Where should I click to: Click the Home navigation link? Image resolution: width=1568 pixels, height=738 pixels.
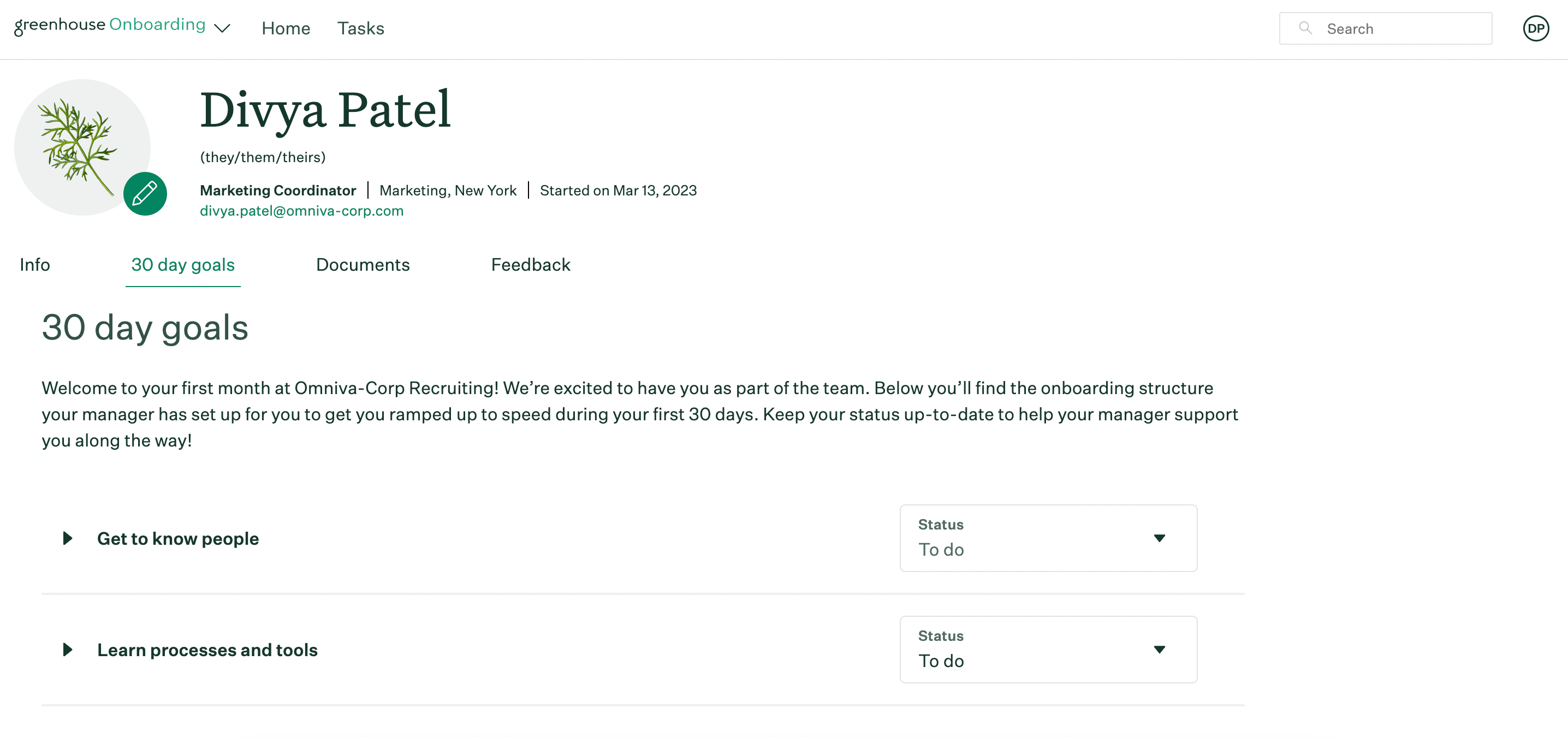coord(286,28)
